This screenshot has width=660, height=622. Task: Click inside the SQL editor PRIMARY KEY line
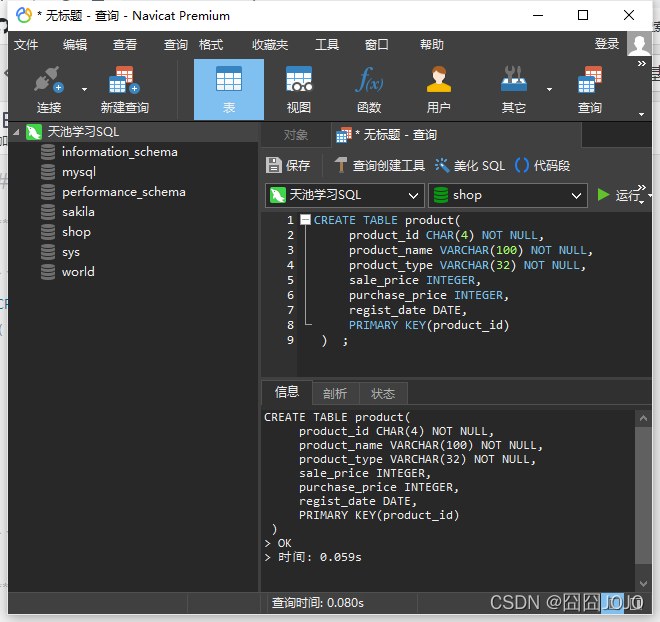pyautogui.click(x=429, y=325)
